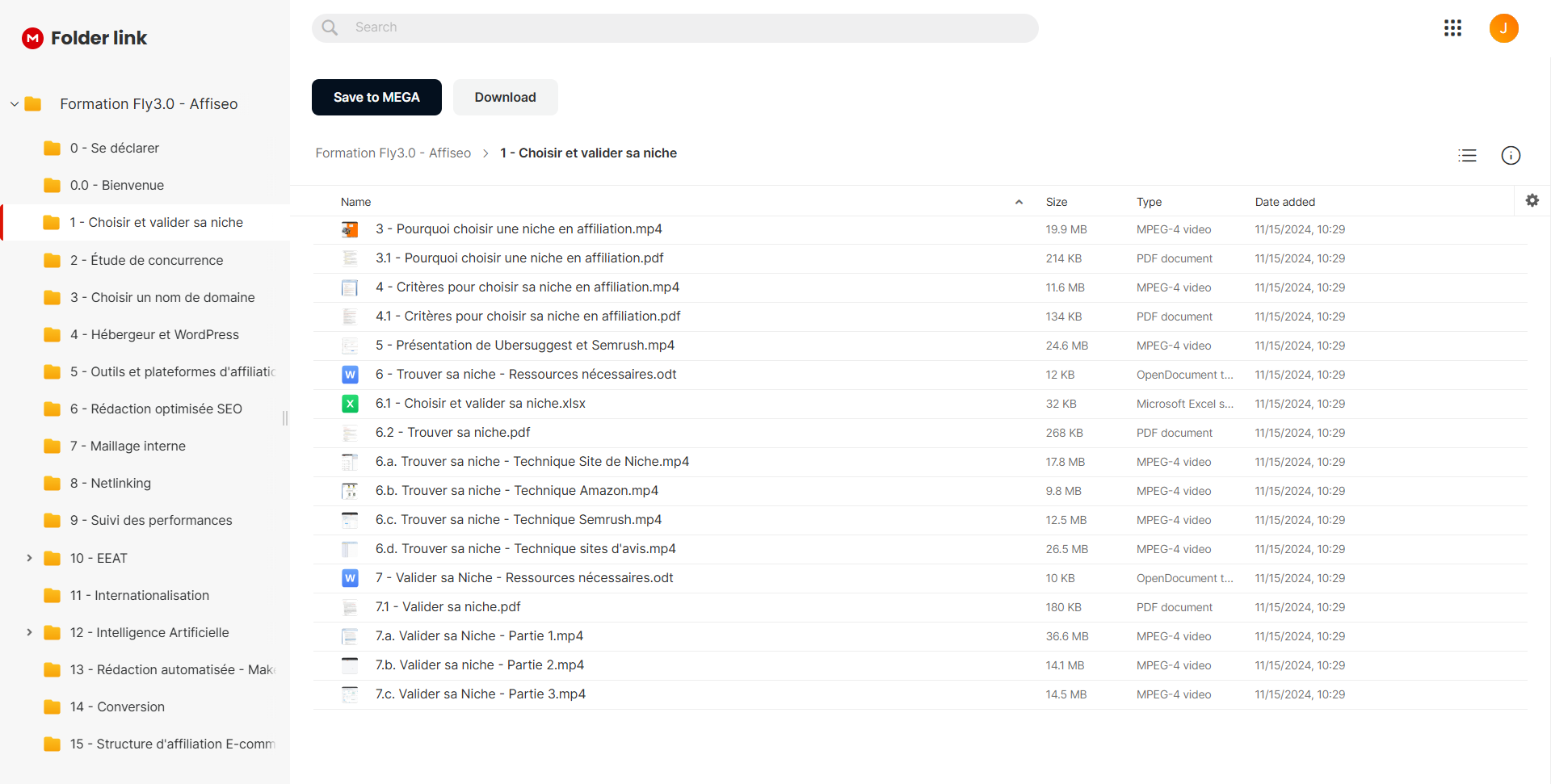Image resolution: width=1551 pixels, height=784 pixels.
Task: Click the search magnifier icon
Action: click(330, 27)
